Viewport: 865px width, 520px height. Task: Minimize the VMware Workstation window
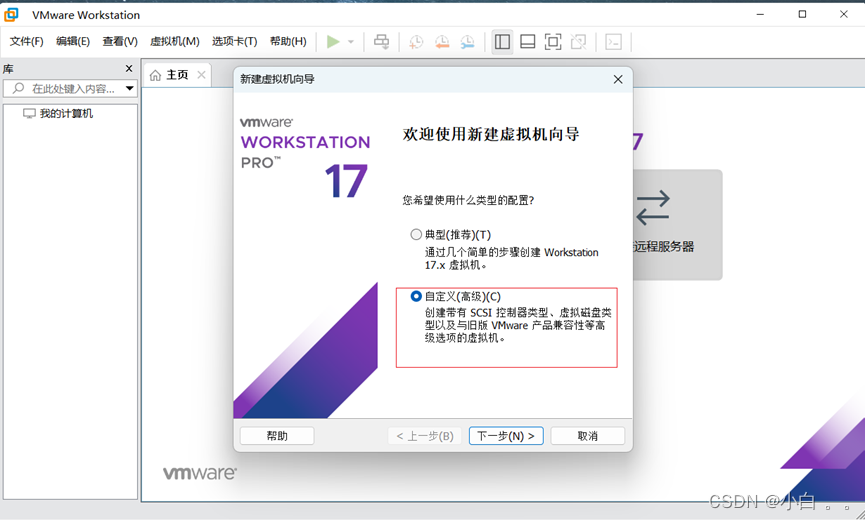pyautogui.click(x=761, y=15)
